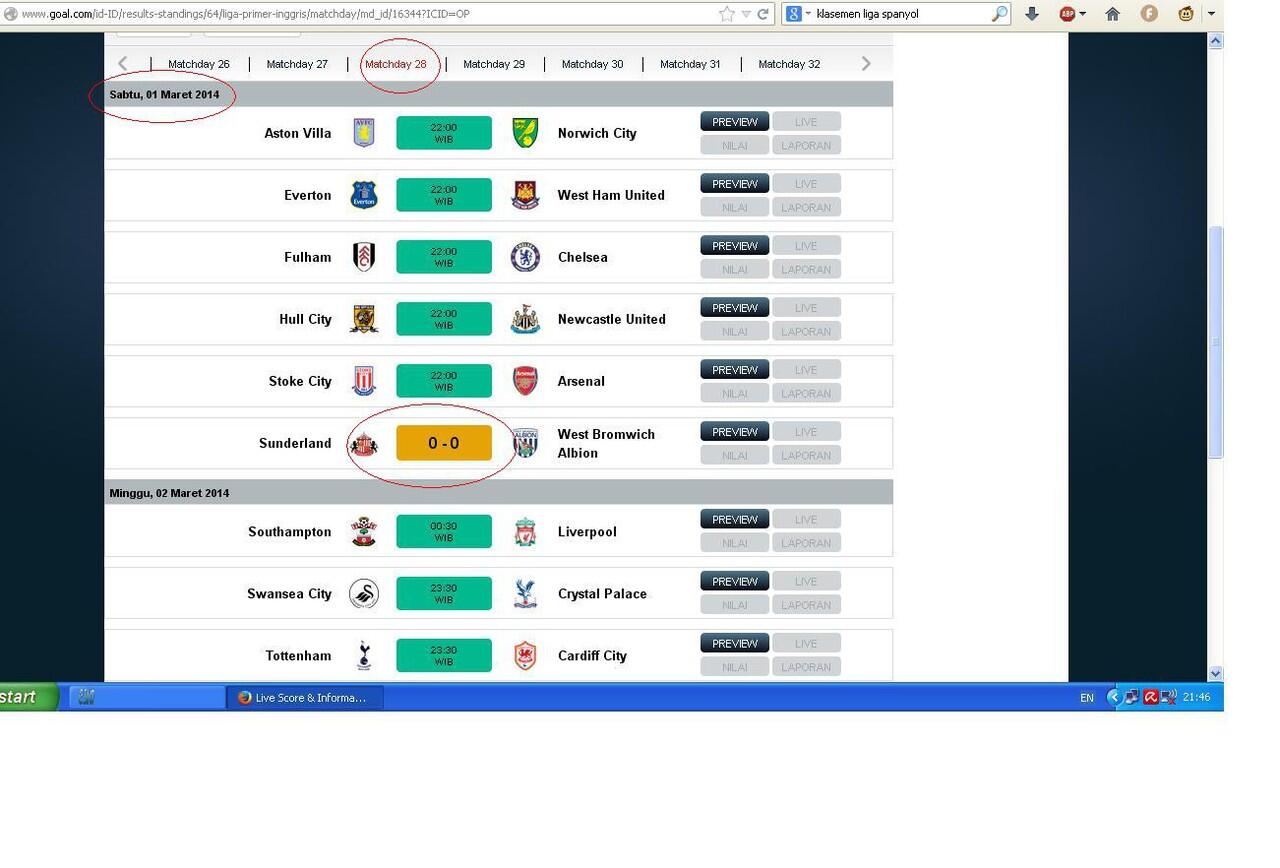Screen dimensions: 1280x868
Task: Open PREVIEW for Swansea City vs Crystal Palace
Action: coord(735,582)
